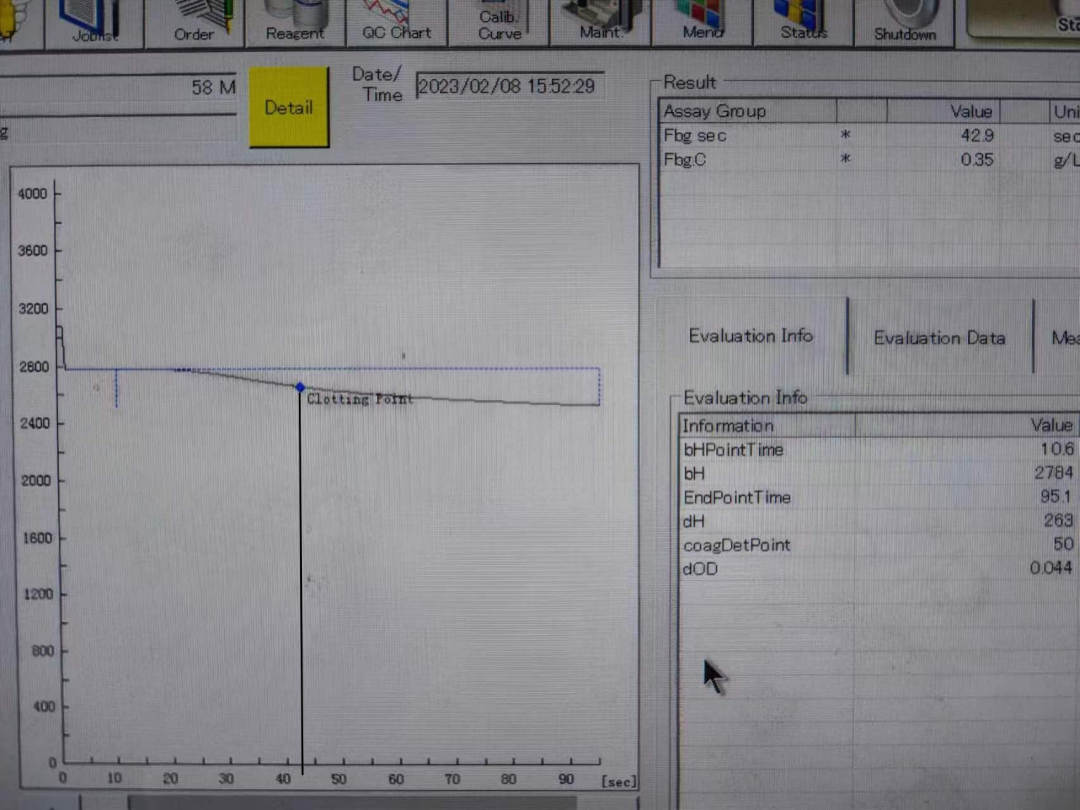
Task: Open the main Menu
Action: 702,22
